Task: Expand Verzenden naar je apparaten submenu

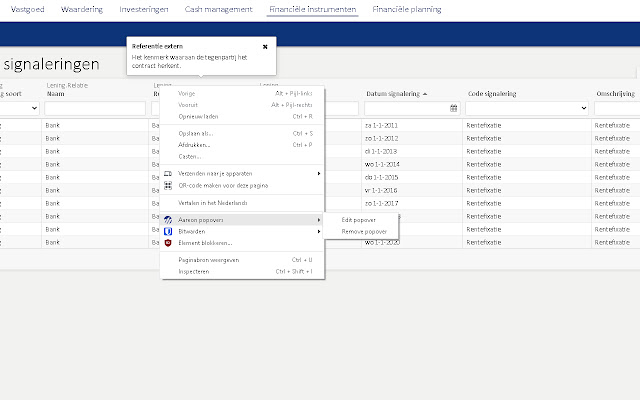Action: [319, 174]
